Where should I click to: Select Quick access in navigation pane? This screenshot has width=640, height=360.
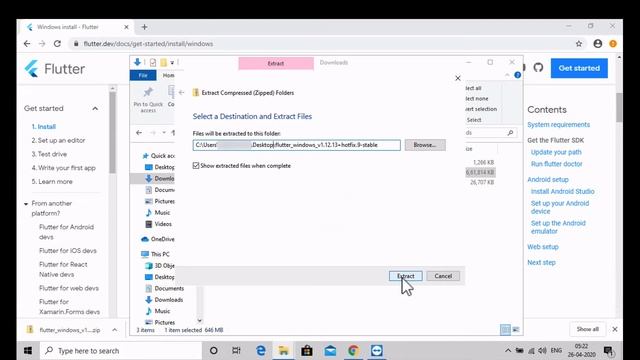(x=158, y=156)
